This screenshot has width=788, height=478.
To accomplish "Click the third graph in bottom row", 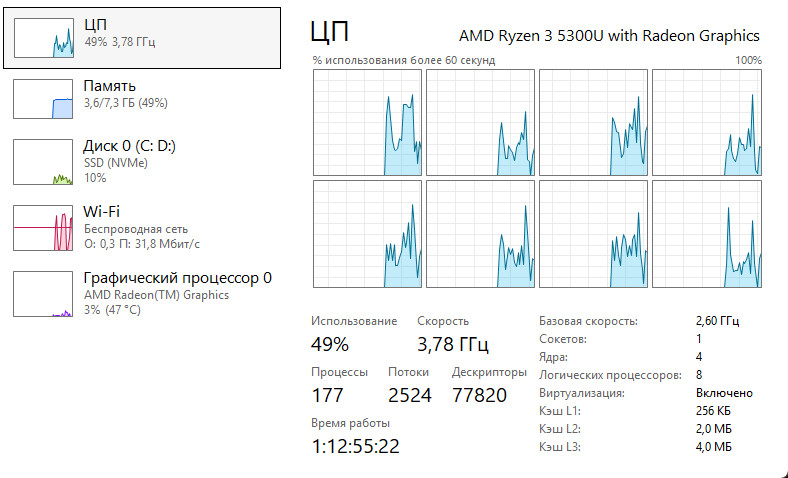I will 594,234.
